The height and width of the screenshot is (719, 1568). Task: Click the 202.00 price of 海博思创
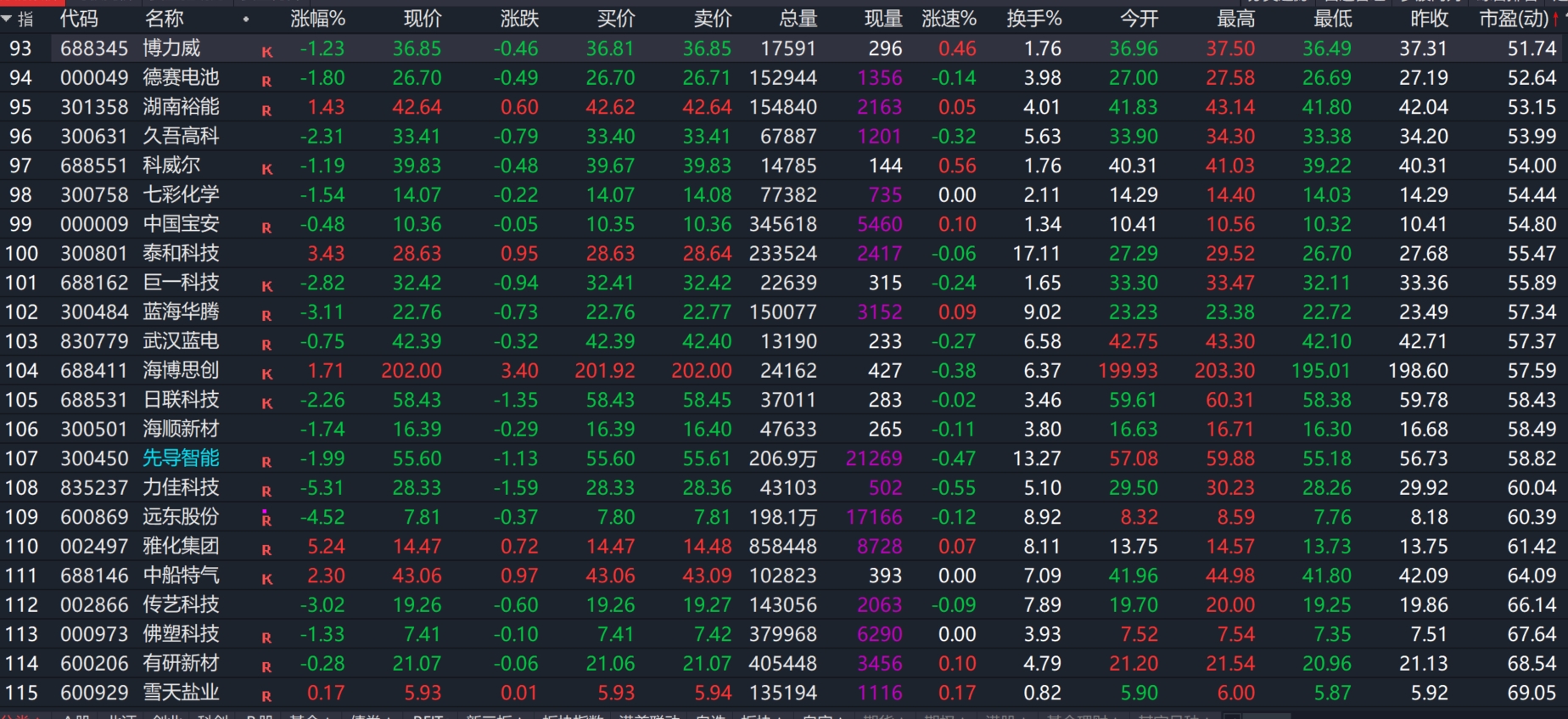click(412, 371)
